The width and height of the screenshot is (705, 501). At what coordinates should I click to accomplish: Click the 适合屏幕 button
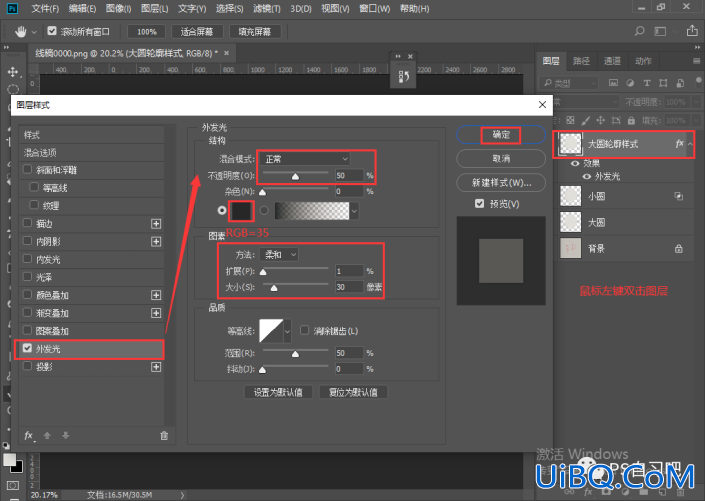(196, 31)
